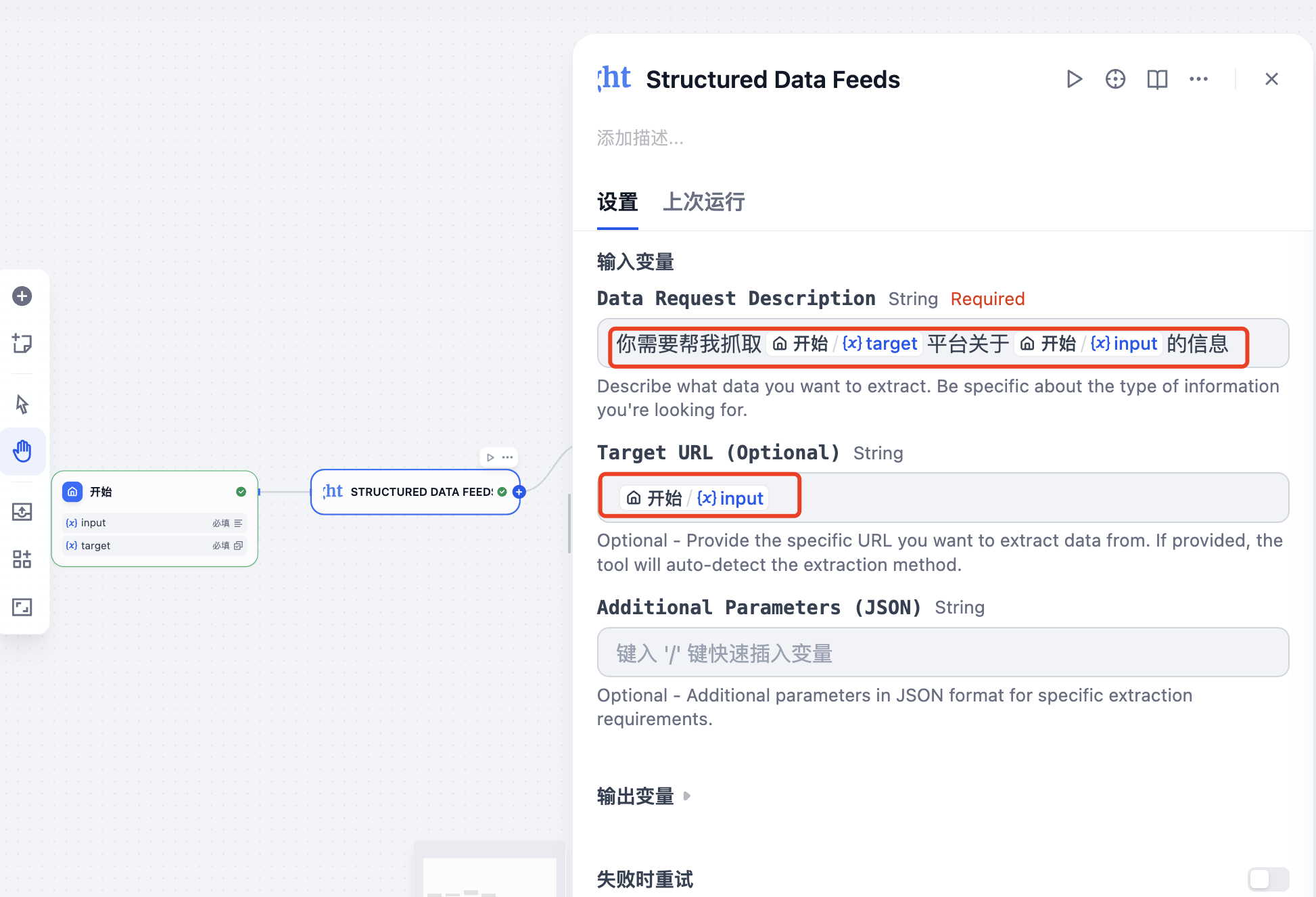Image resolution: width=1316 pixels, height=897 pixels.
Task: Open the book help documentation icon
Action: [x=1157, y=79]
